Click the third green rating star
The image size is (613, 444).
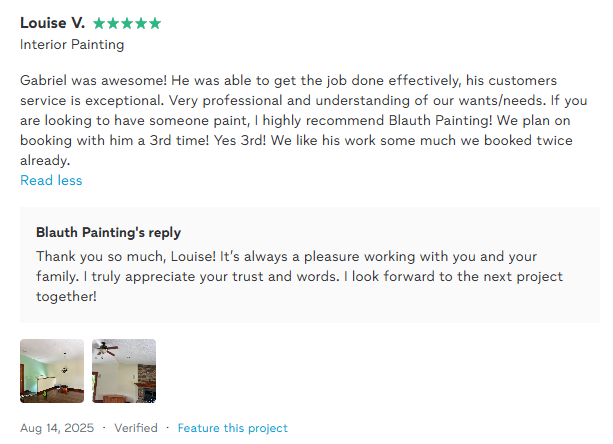(126, 23)
